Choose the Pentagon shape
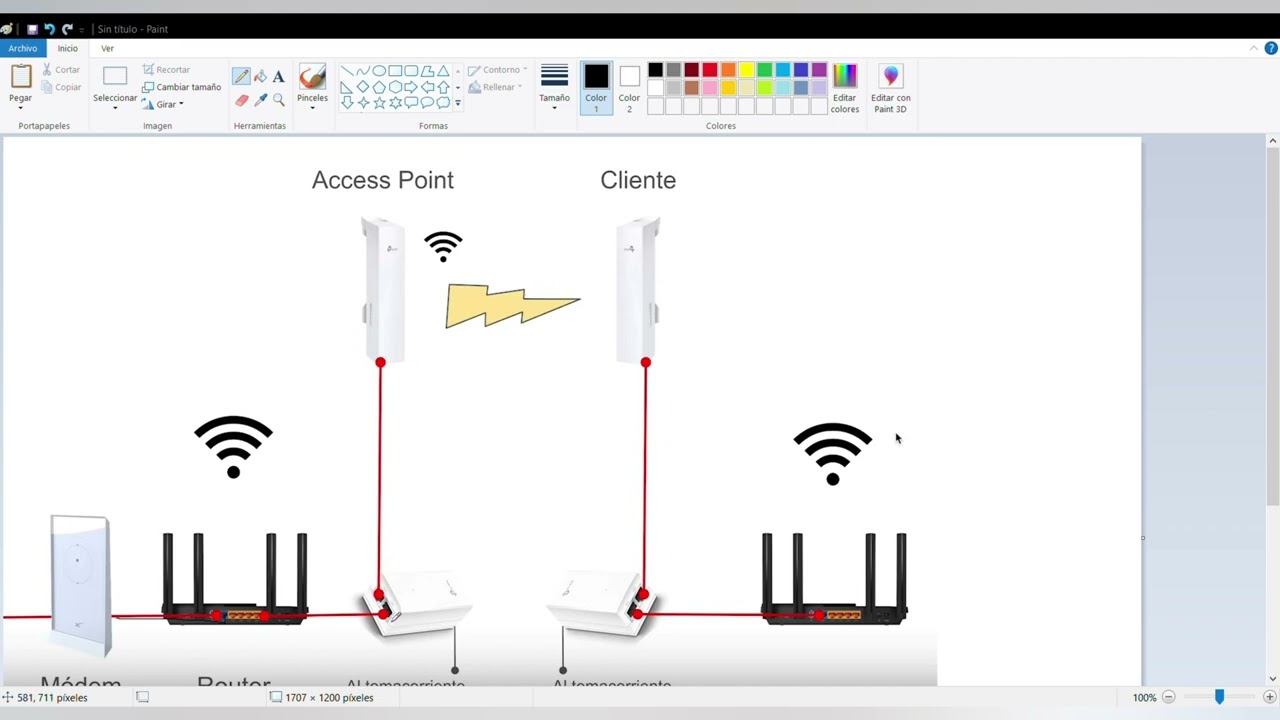The image size is (1280, 720). click(379, 87)
